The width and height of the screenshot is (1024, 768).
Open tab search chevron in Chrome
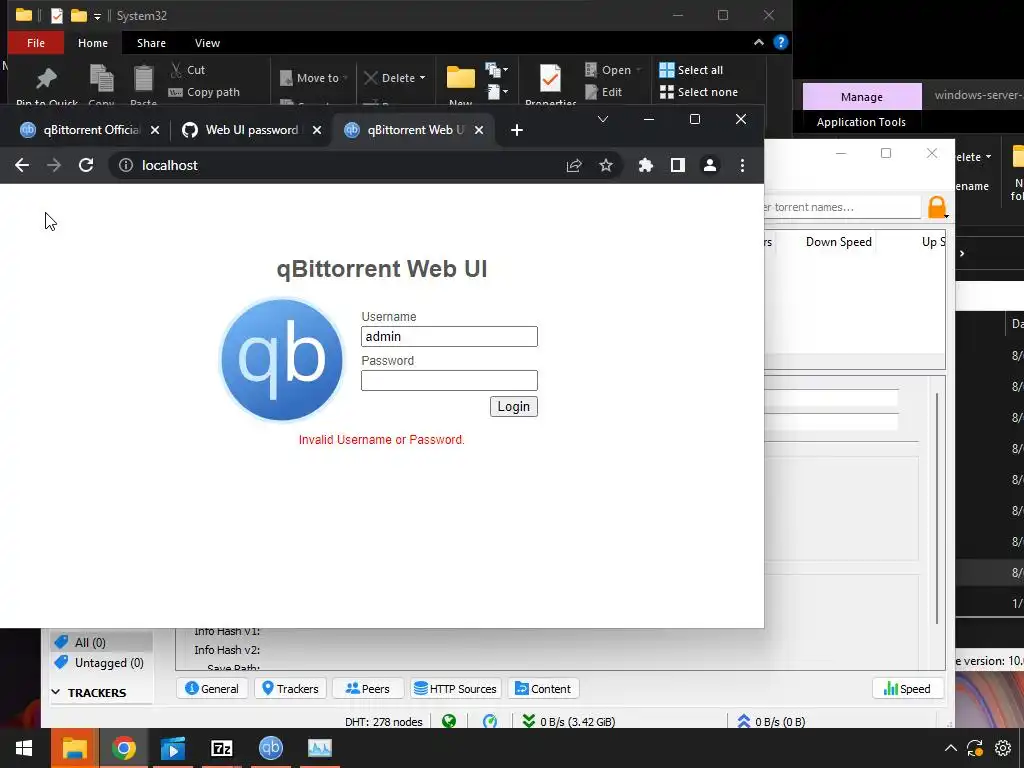click(603, 120)
